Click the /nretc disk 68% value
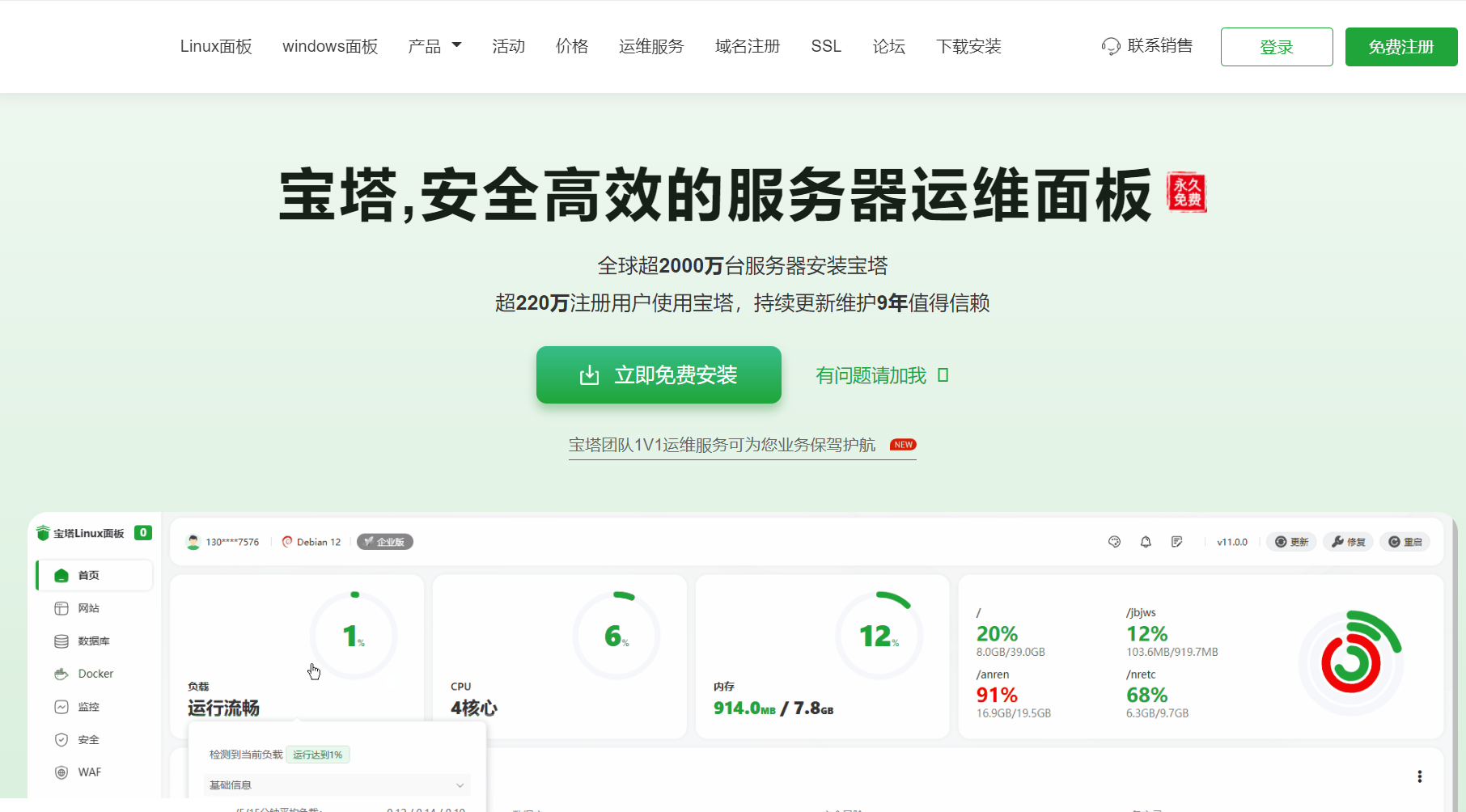The height and width of the screenshot is (812, 1466). [x=1147, y=696]
